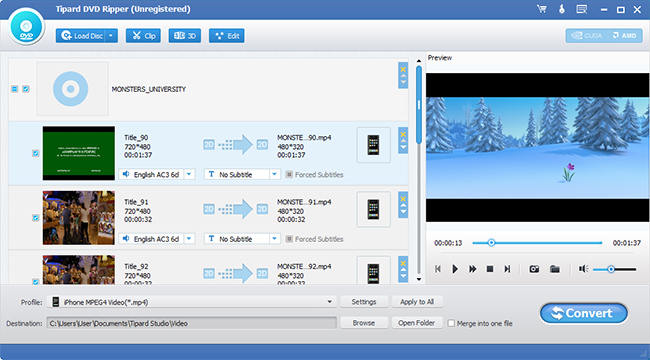The height and width of the screenshot is (360, 650).
Task: Toggle AMD acceleration
Action: (625, 36)
